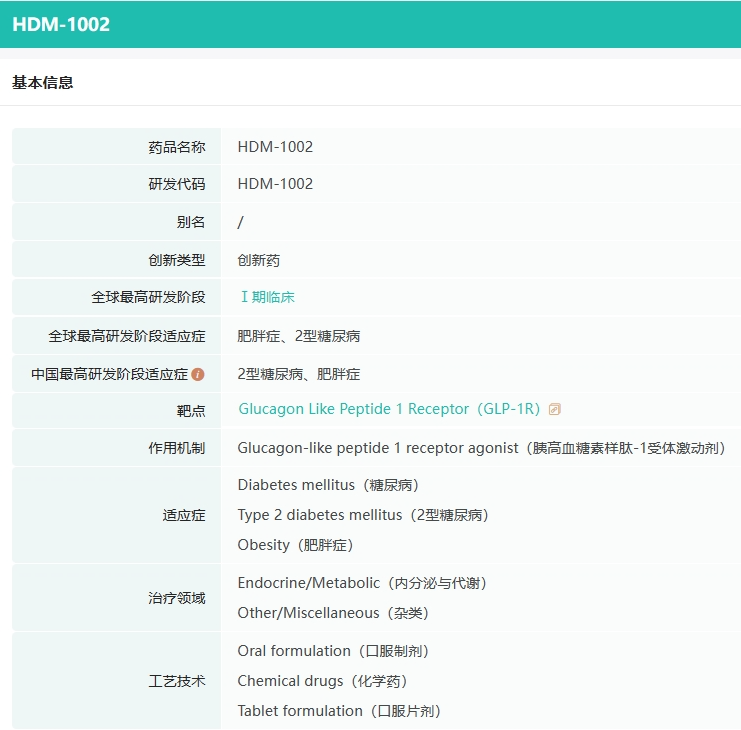Click the 别名 row label

[191, 222]
